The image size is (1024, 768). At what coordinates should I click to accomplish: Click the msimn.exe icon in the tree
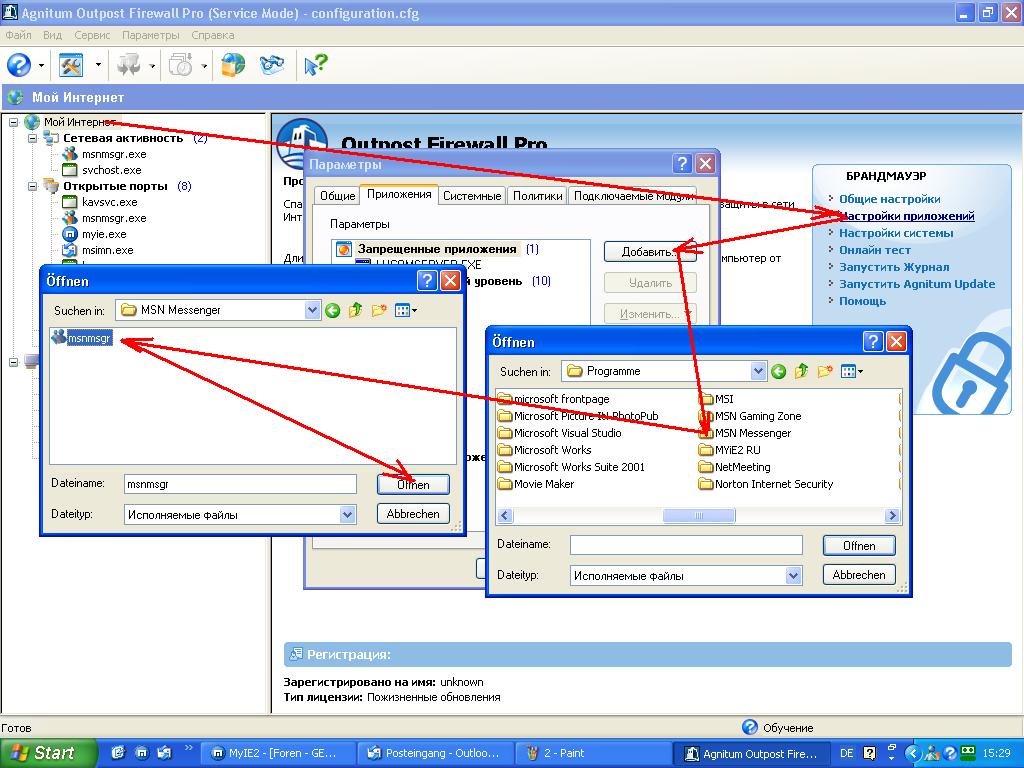69,250
